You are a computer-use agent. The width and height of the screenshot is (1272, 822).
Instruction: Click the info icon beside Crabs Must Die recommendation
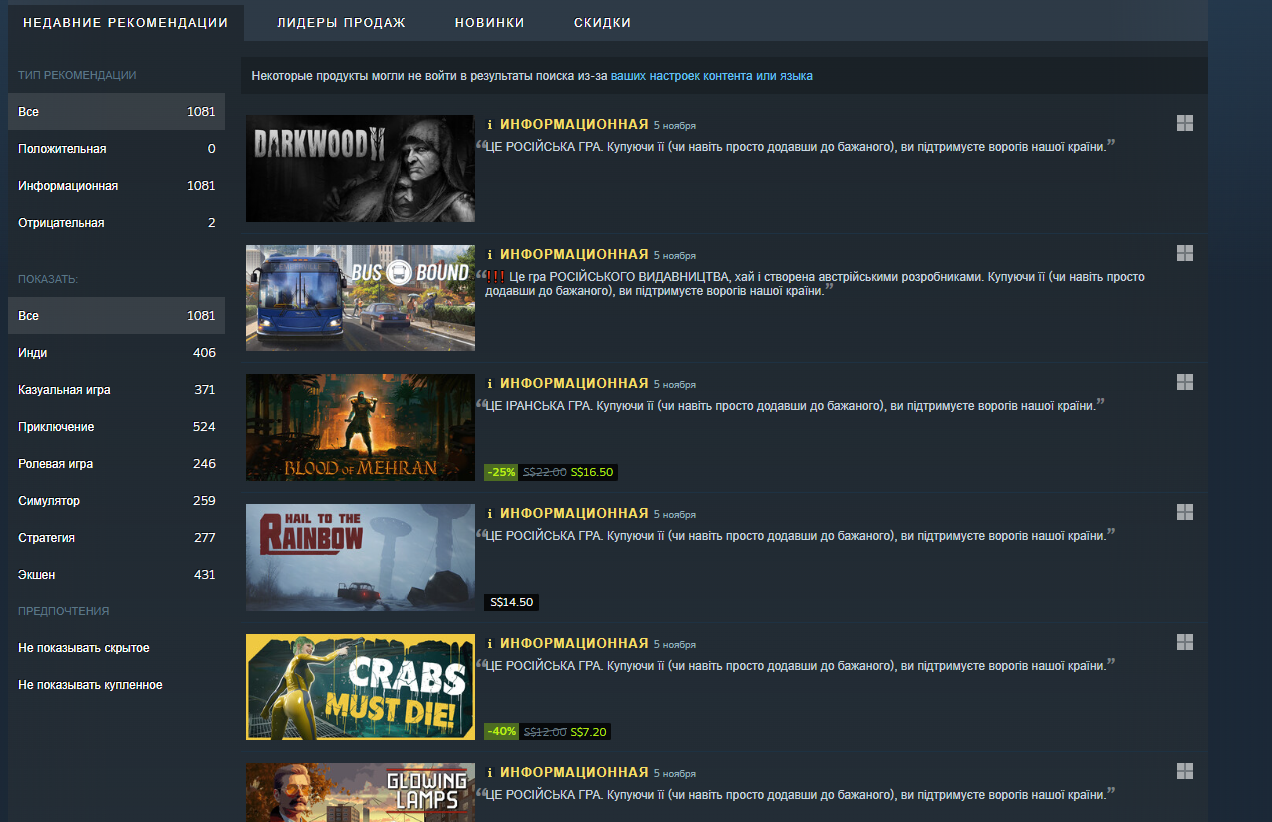tap(490, 644)
